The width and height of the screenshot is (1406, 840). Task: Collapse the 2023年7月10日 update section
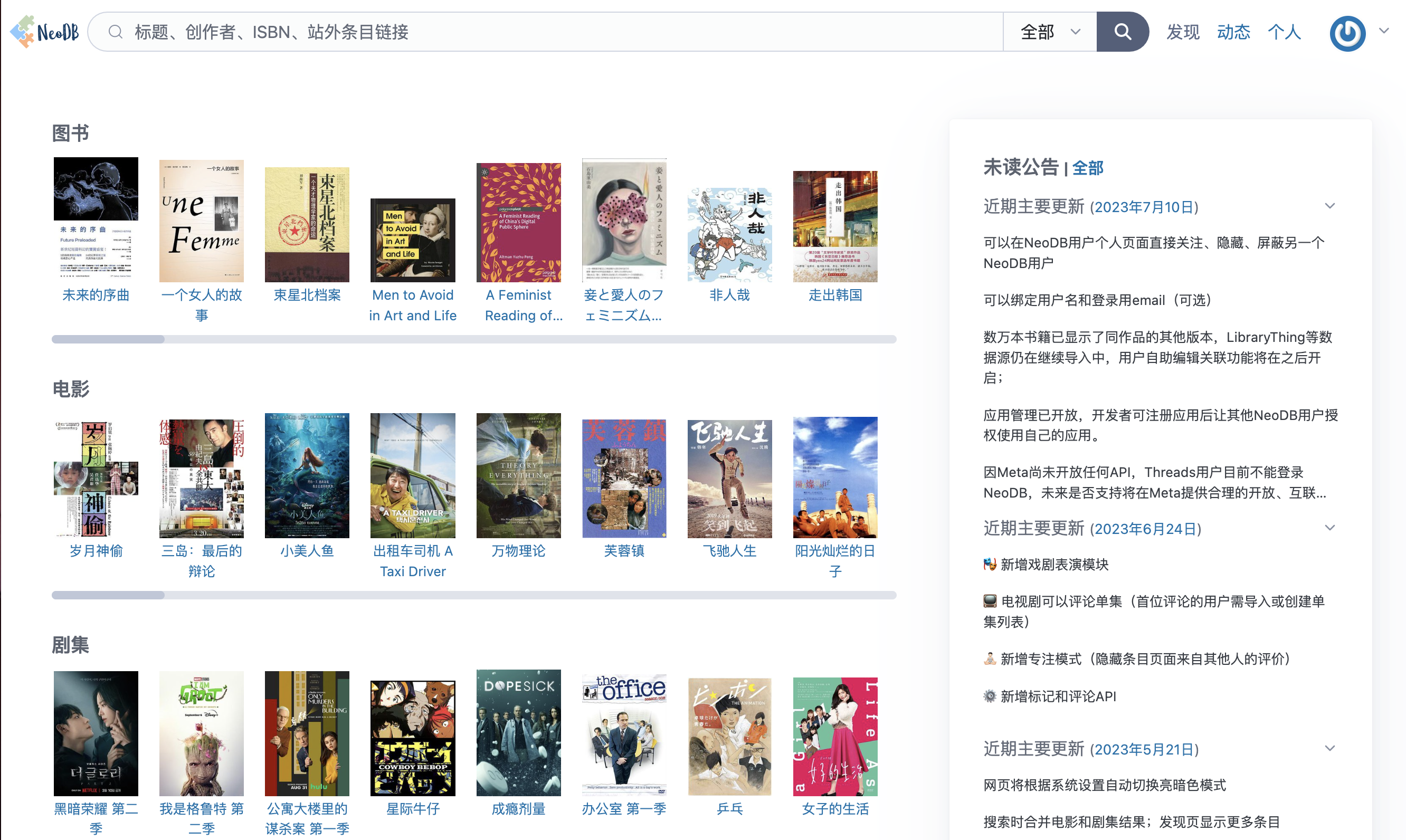click(1329, 206)
